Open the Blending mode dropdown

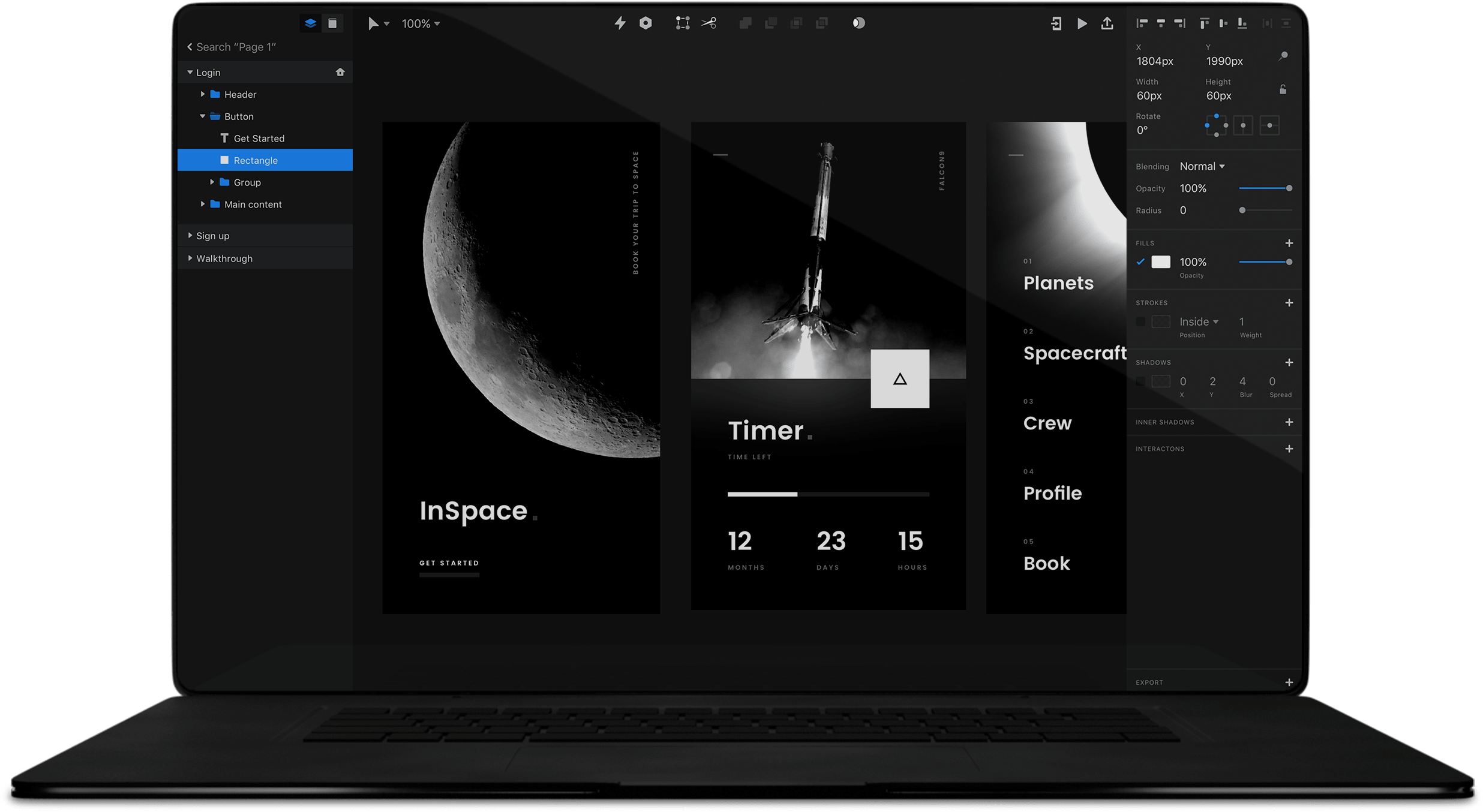[x=1201, y=166]
